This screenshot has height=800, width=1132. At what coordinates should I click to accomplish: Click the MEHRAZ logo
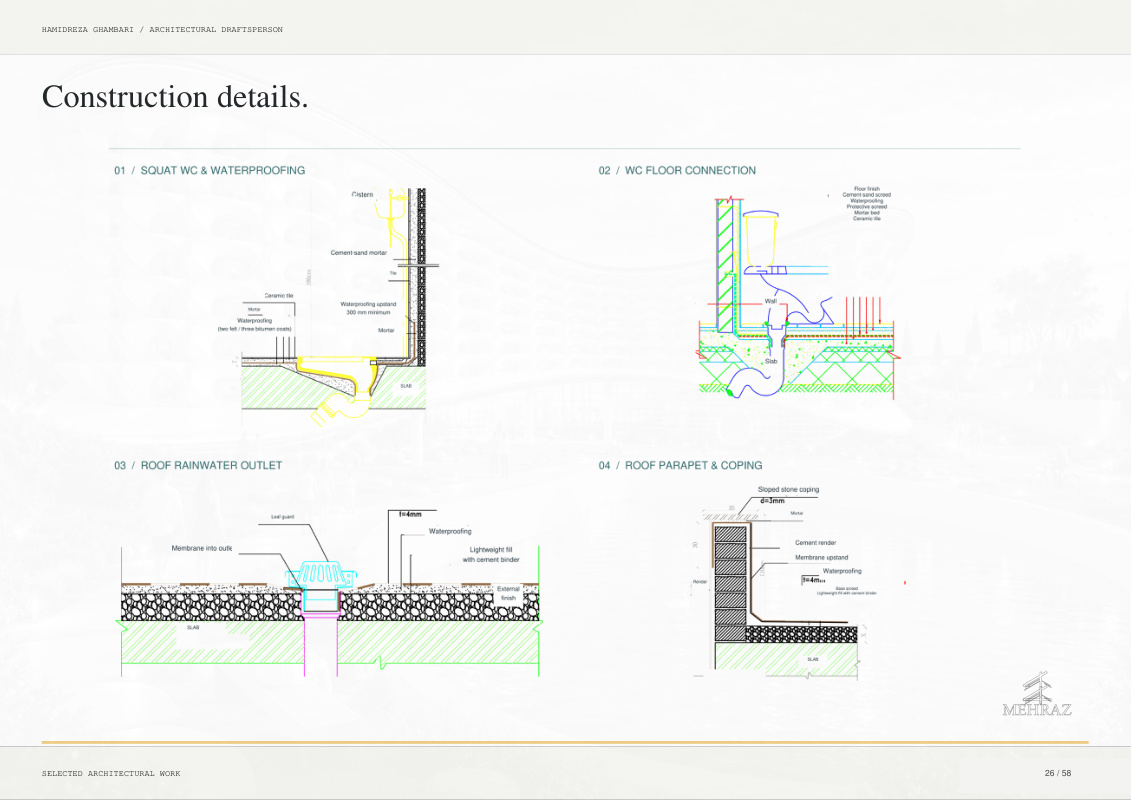(1037, 694)
